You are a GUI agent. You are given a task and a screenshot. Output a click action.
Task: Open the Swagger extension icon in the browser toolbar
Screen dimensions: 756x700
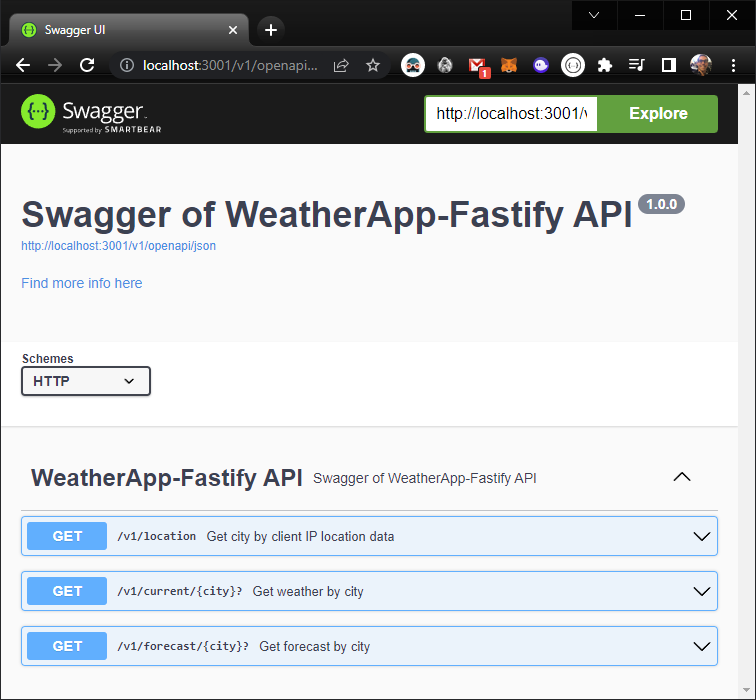pyautogui.click(x=573, y=65)
